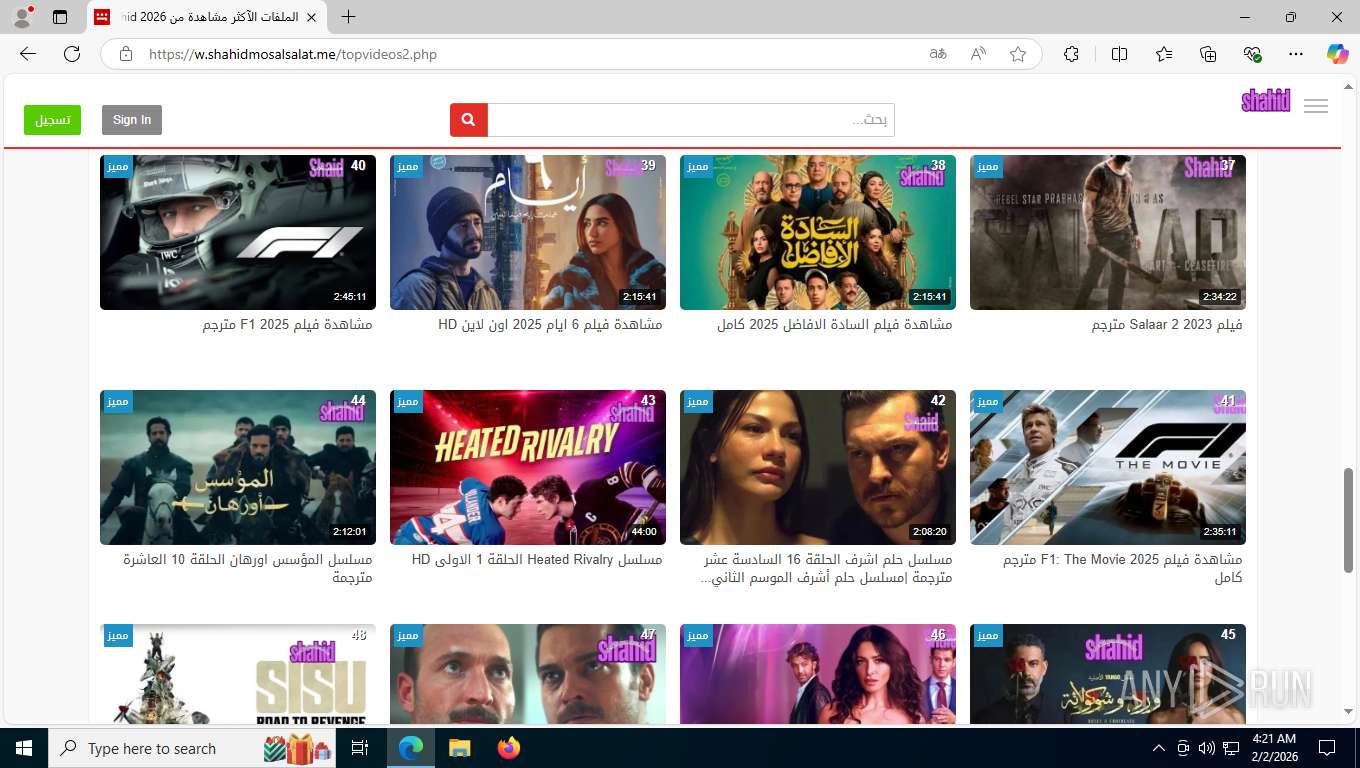
Task: Open the SISU Road to Revenge thumbnail
Action: (x=238, y=674)
